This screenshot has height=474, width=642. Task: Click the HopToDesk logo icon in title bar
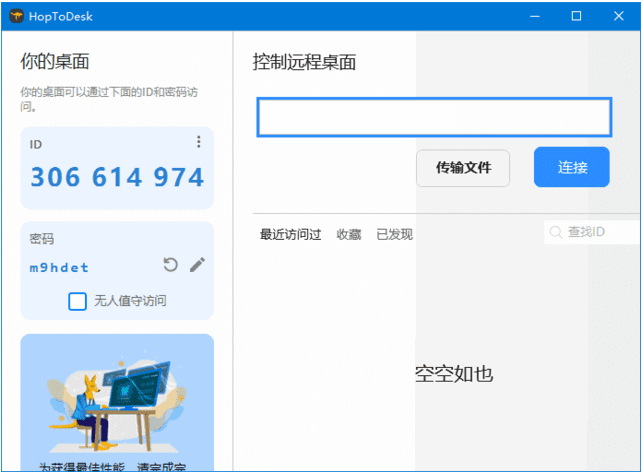coord(17,16)
